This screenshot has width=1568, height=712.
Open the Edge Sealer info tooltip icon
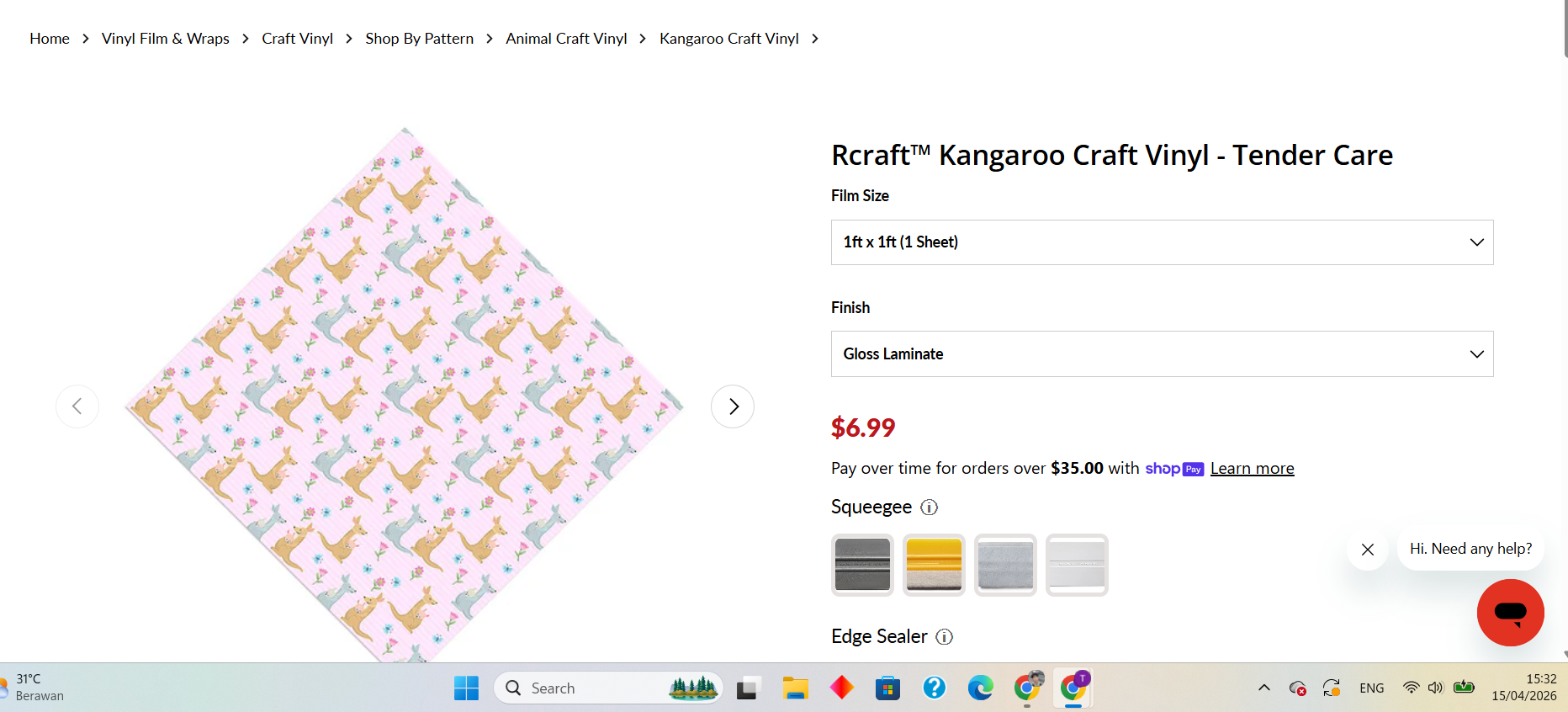tap(944, 637)
